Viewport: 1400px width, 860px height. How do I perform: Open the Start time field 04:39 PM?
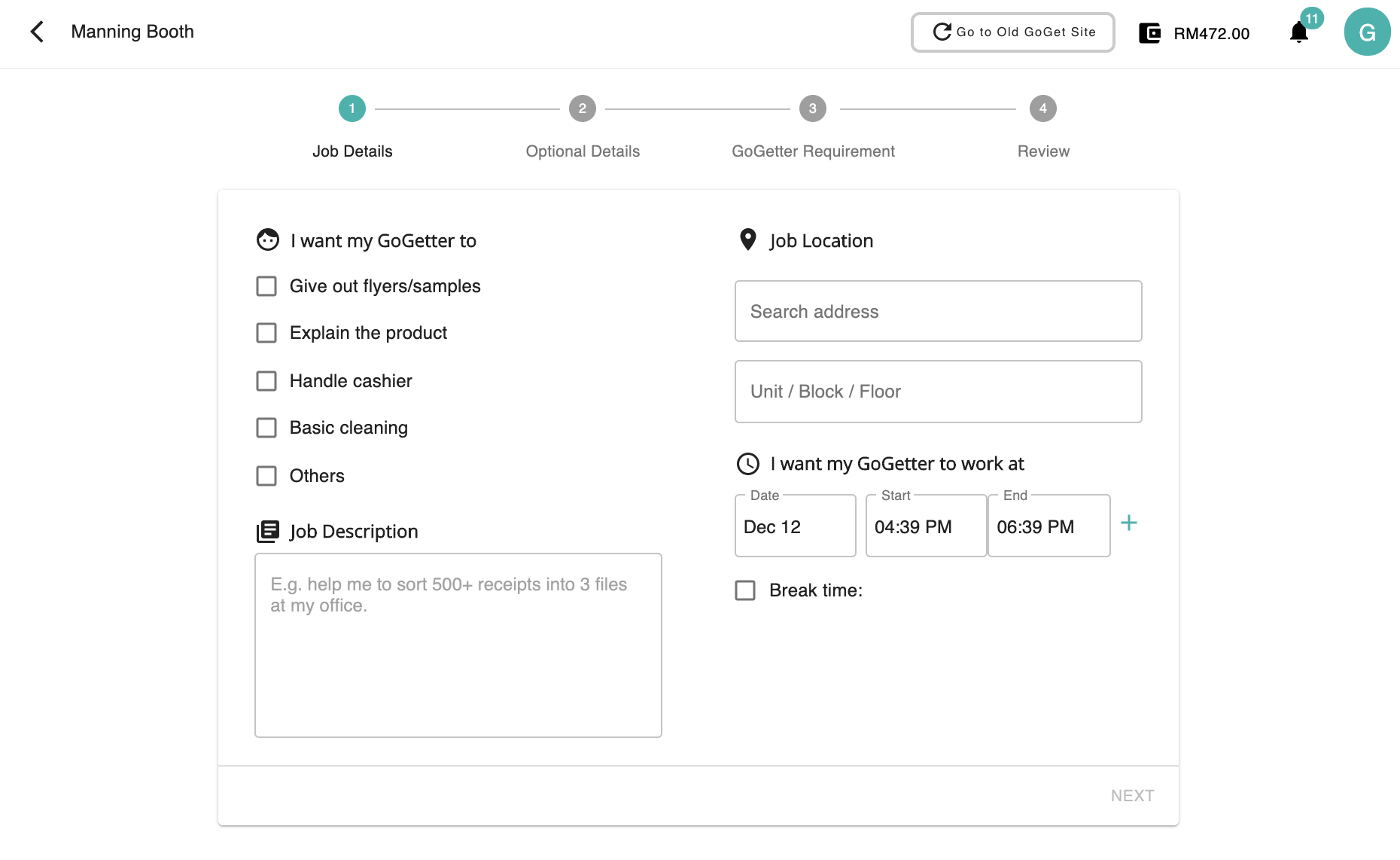click(x=926, y=527)
